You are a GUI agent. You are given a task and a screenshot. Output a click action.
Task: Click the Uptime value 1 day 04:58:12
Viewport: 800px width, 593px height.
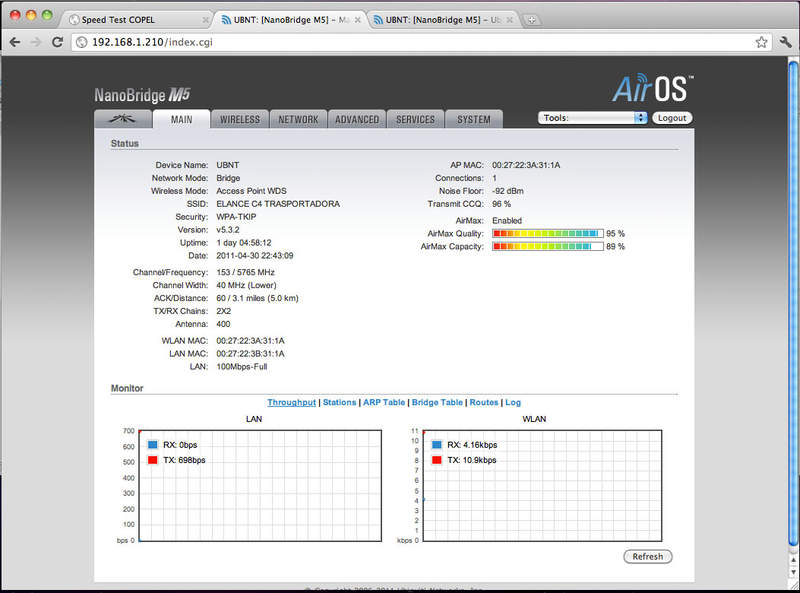click(x=244, y=242)
